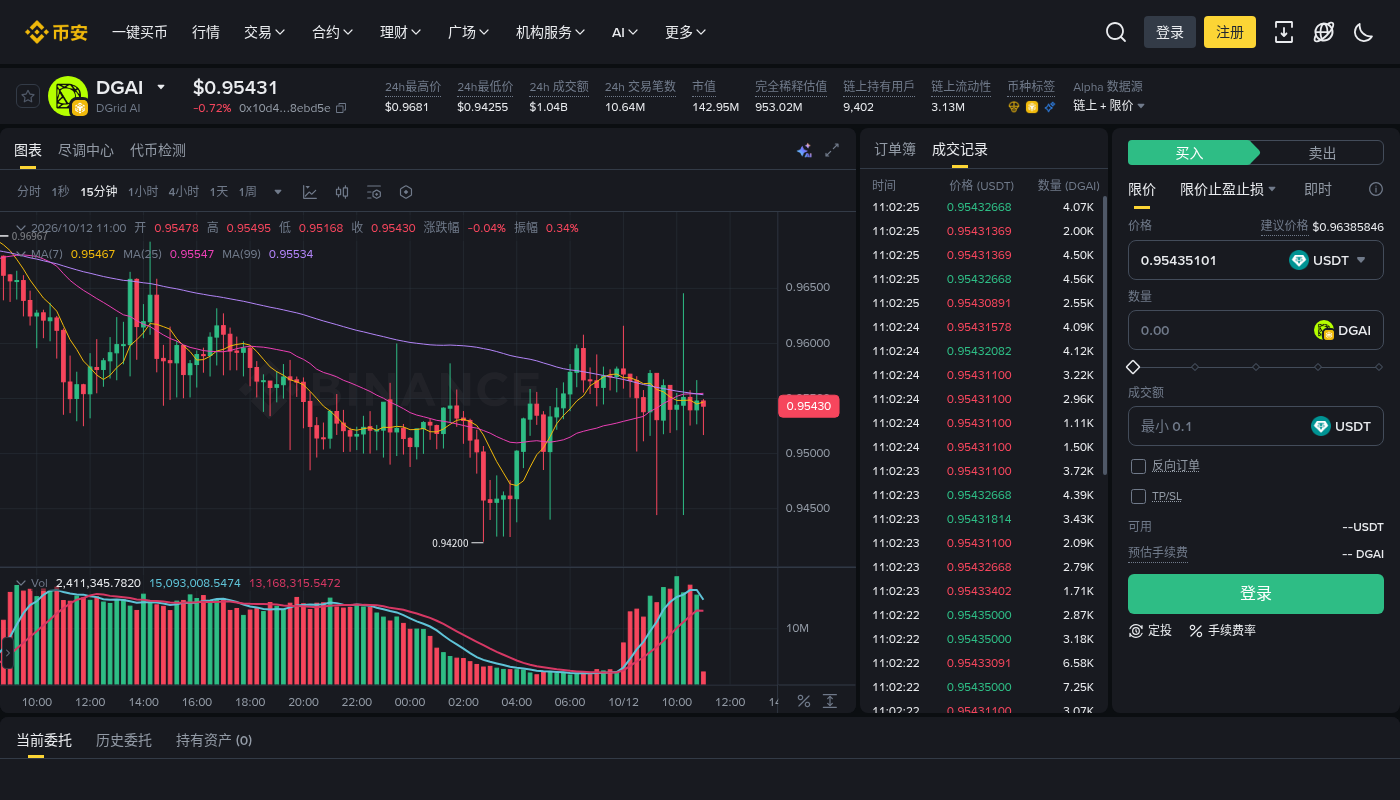Switch to 代币检测 tab
The width and height of the screenshot is (1400, 800).
[158, 150]
